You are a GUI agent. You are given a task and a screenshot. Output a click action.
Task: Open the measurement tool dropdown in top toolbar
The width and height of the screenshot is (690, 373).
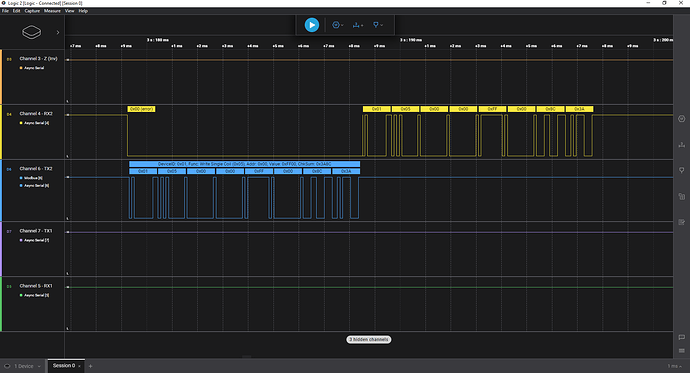358,25
